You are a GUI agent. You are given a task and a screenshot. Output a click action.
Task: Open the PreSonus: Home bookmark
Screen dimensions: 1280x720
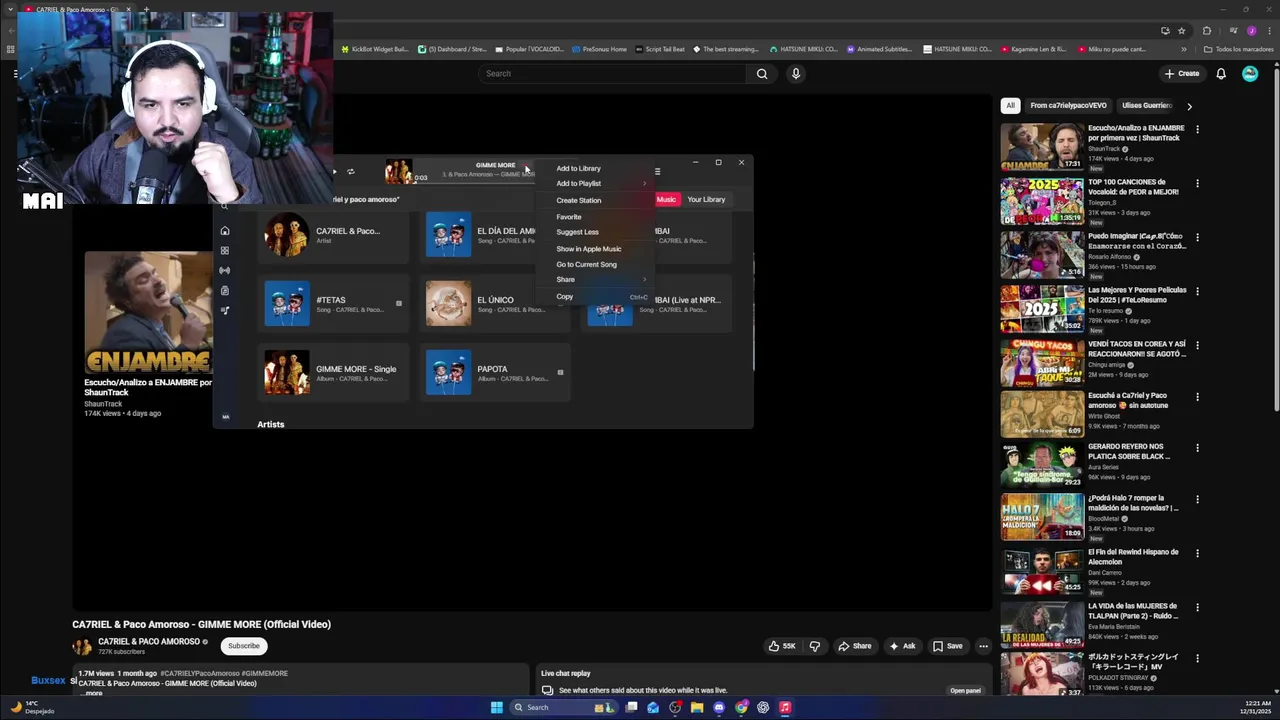pyautogui.click(x=599, y=49)
